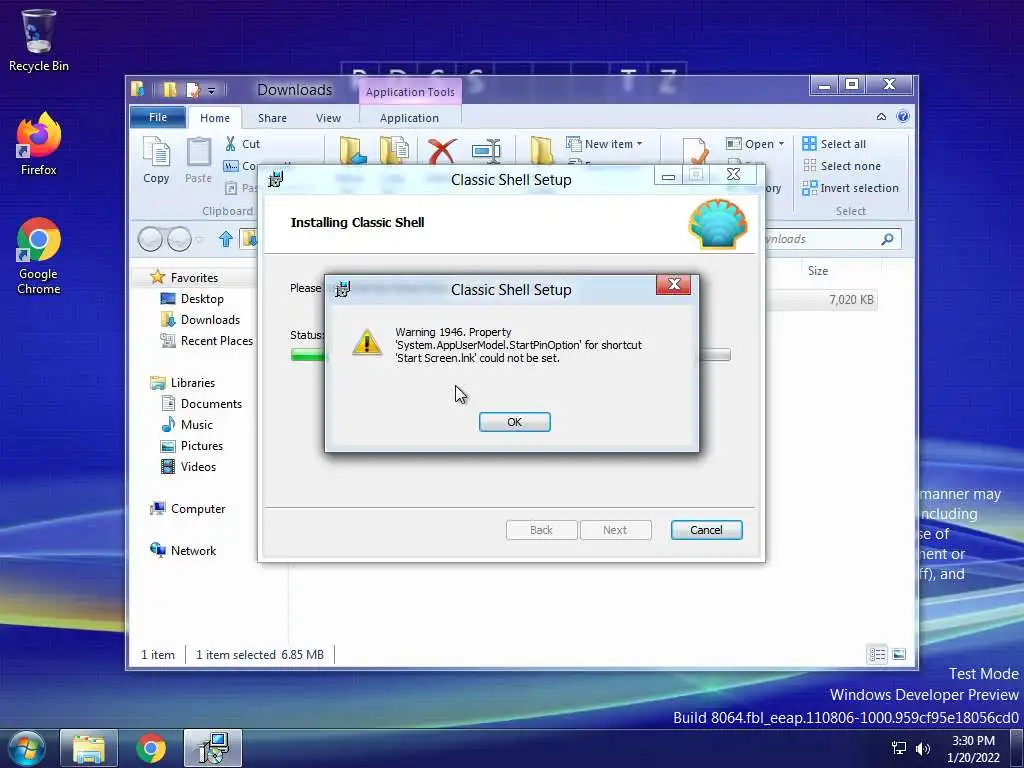The height and width of the screenshot is (768, 1024).
Task: Select Application Tools contextual tab
Action: click(x=410, y=92)
